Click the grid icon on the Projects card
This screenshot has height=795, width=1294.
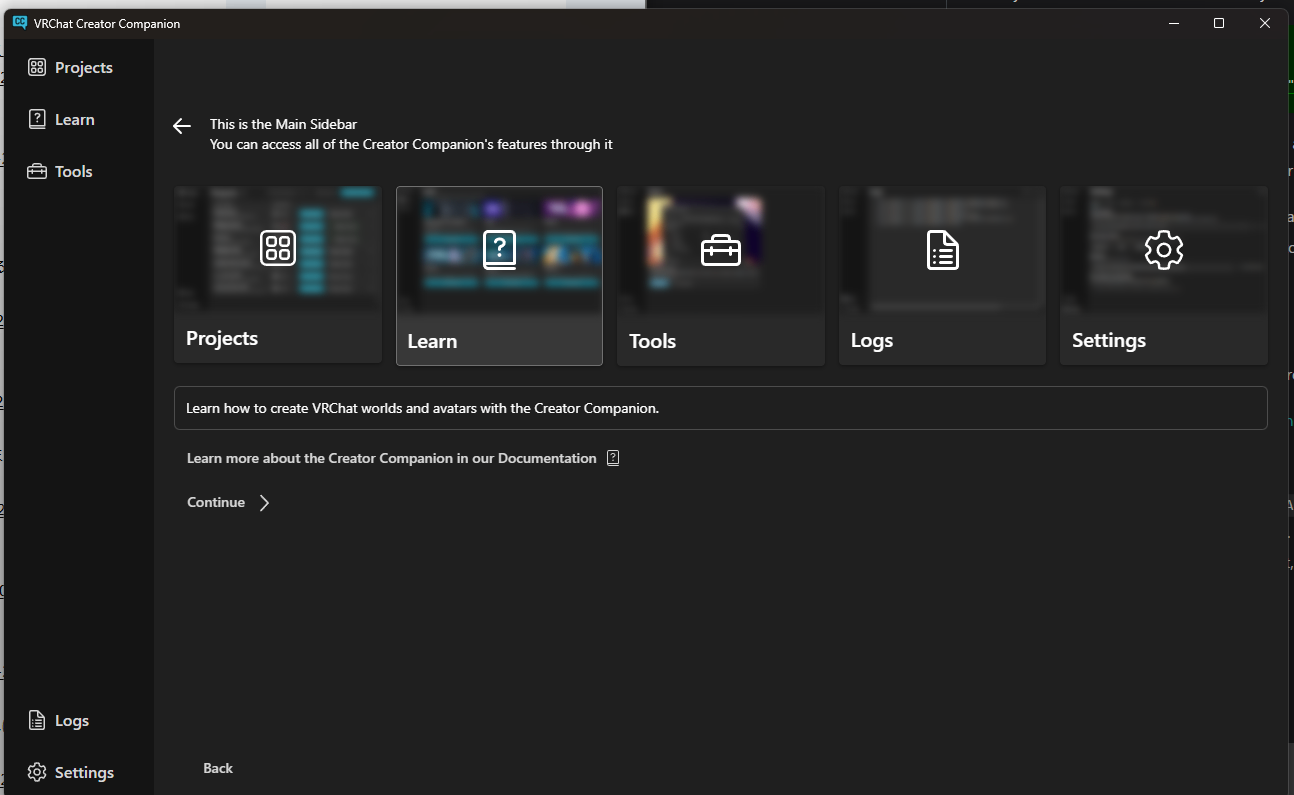[x=278, y=248]
